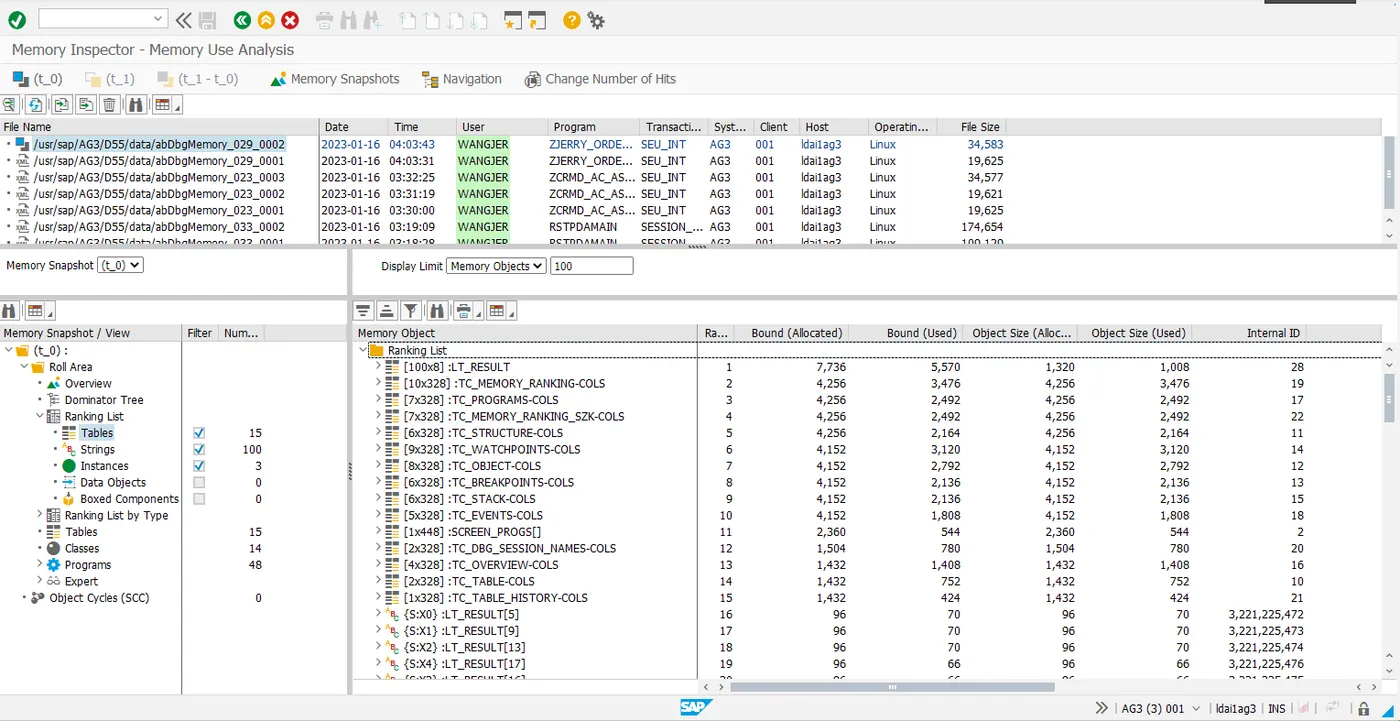Click the File Name column header

[160, 127]
